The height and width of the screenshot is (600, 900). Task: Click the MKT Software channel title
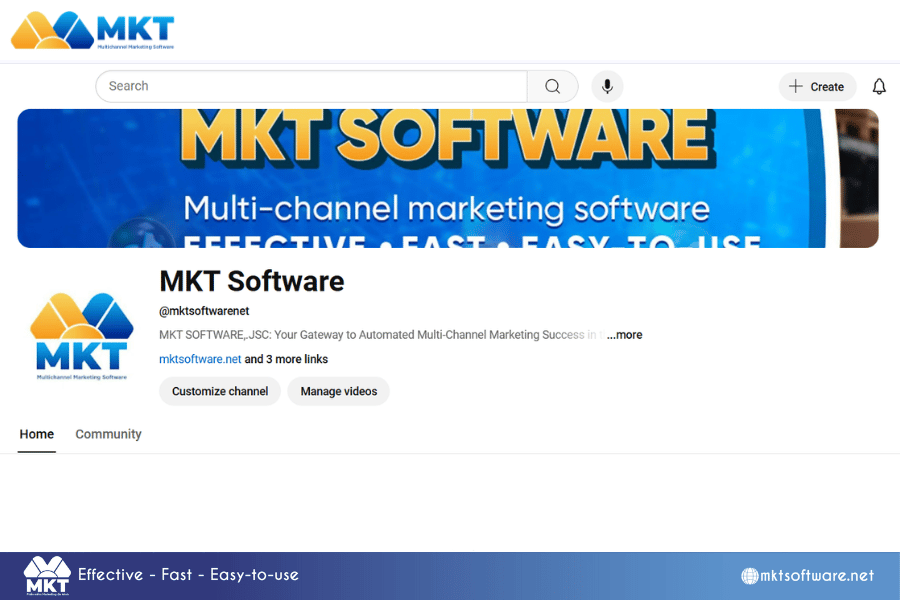coord(251,281)
